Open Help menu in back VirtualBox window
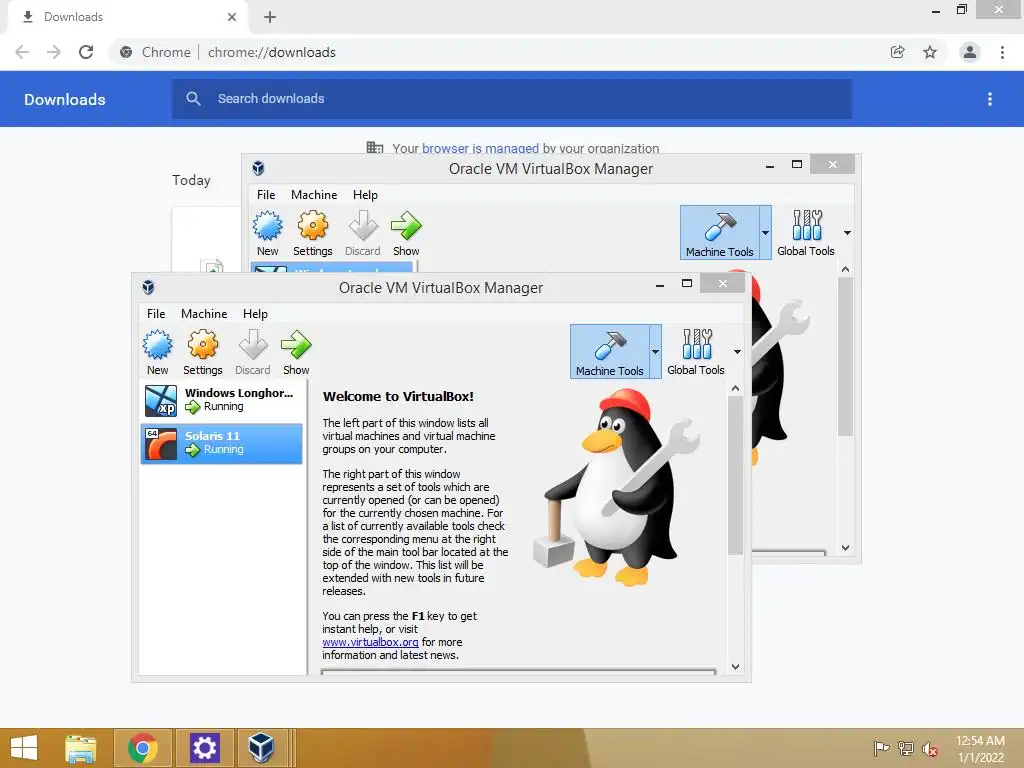Screen dimensions: 1024x768 365,195
